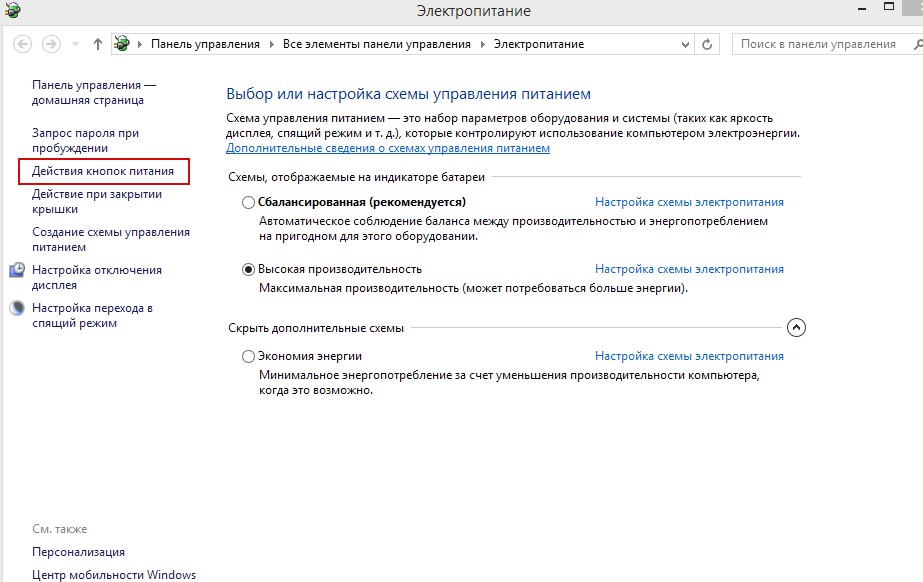Select the 'Высокая производительность' radio button
Viewport: 923px width, 582px height.
249,269
